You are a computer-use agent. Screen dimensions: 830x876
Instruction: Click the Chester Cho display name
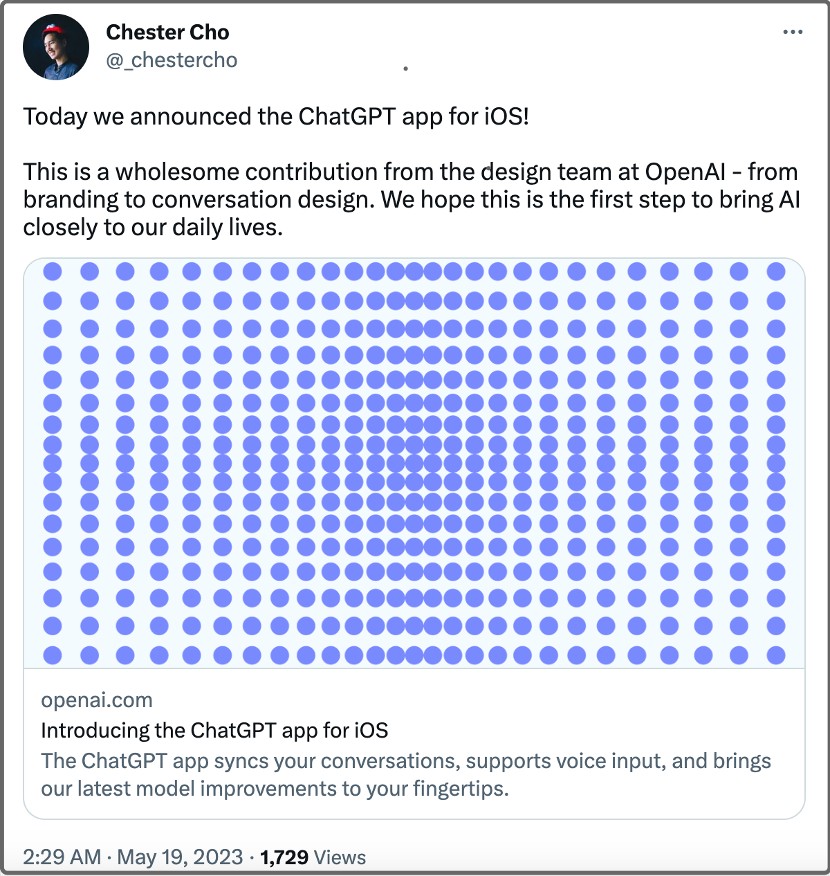[167, 32]
